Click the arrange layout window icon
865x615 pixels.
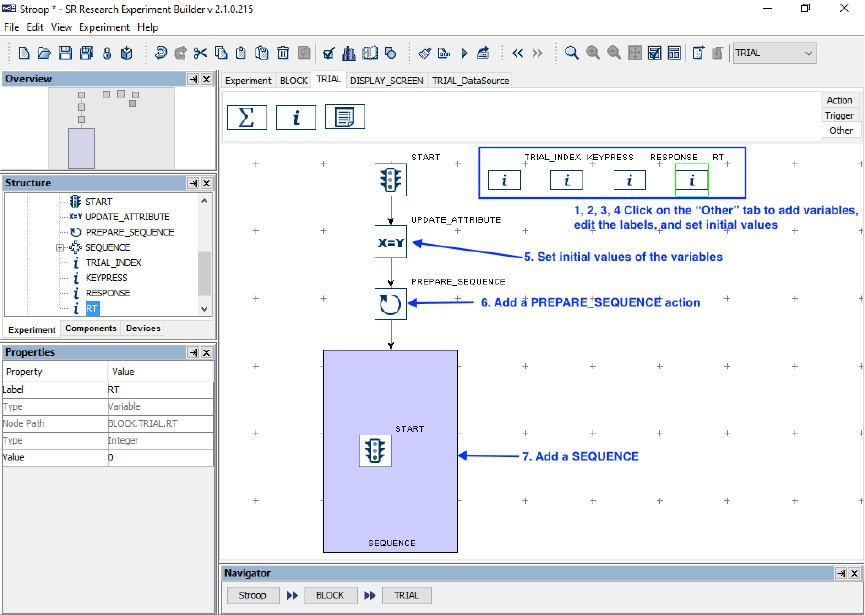click(674, 53)
